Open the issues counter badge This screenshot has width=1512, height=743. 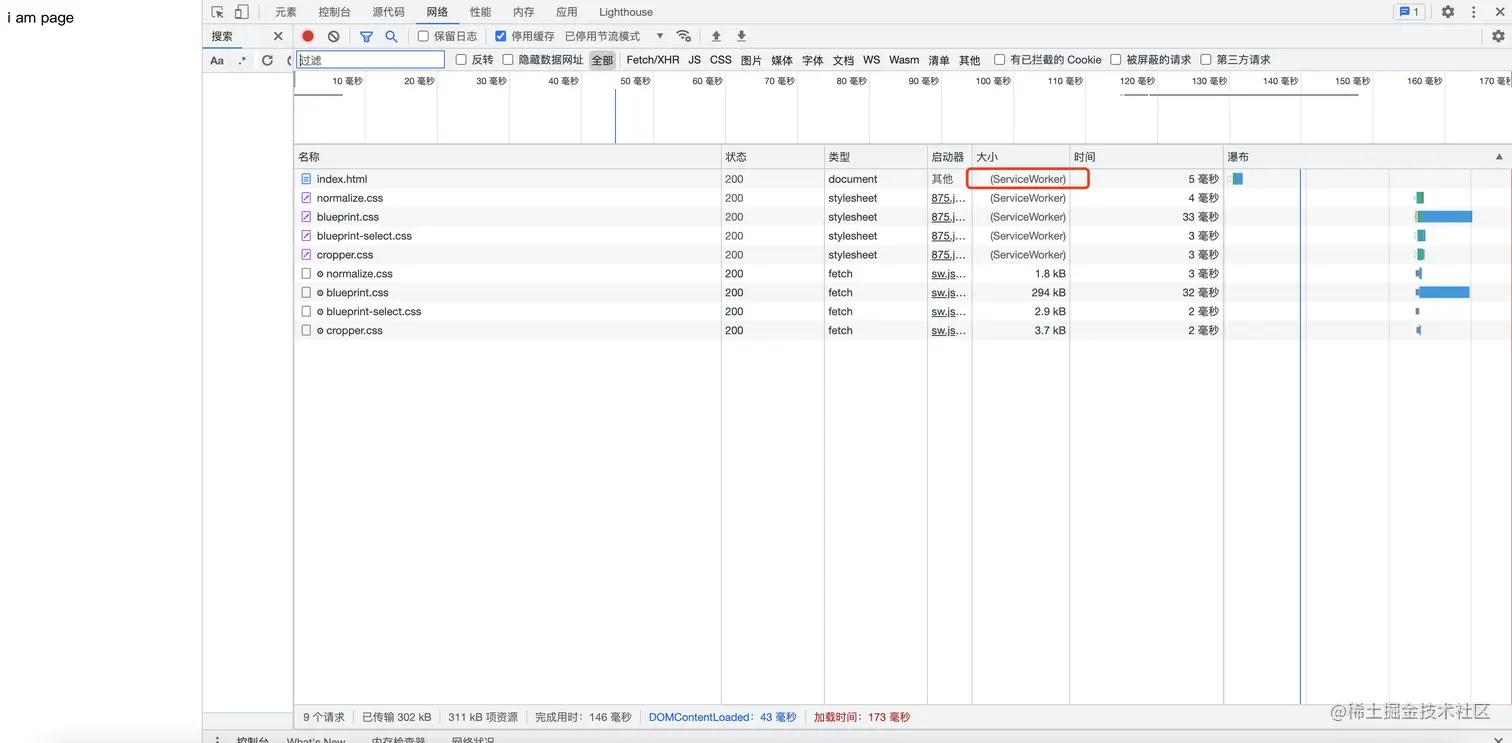tap(1409, 12)
